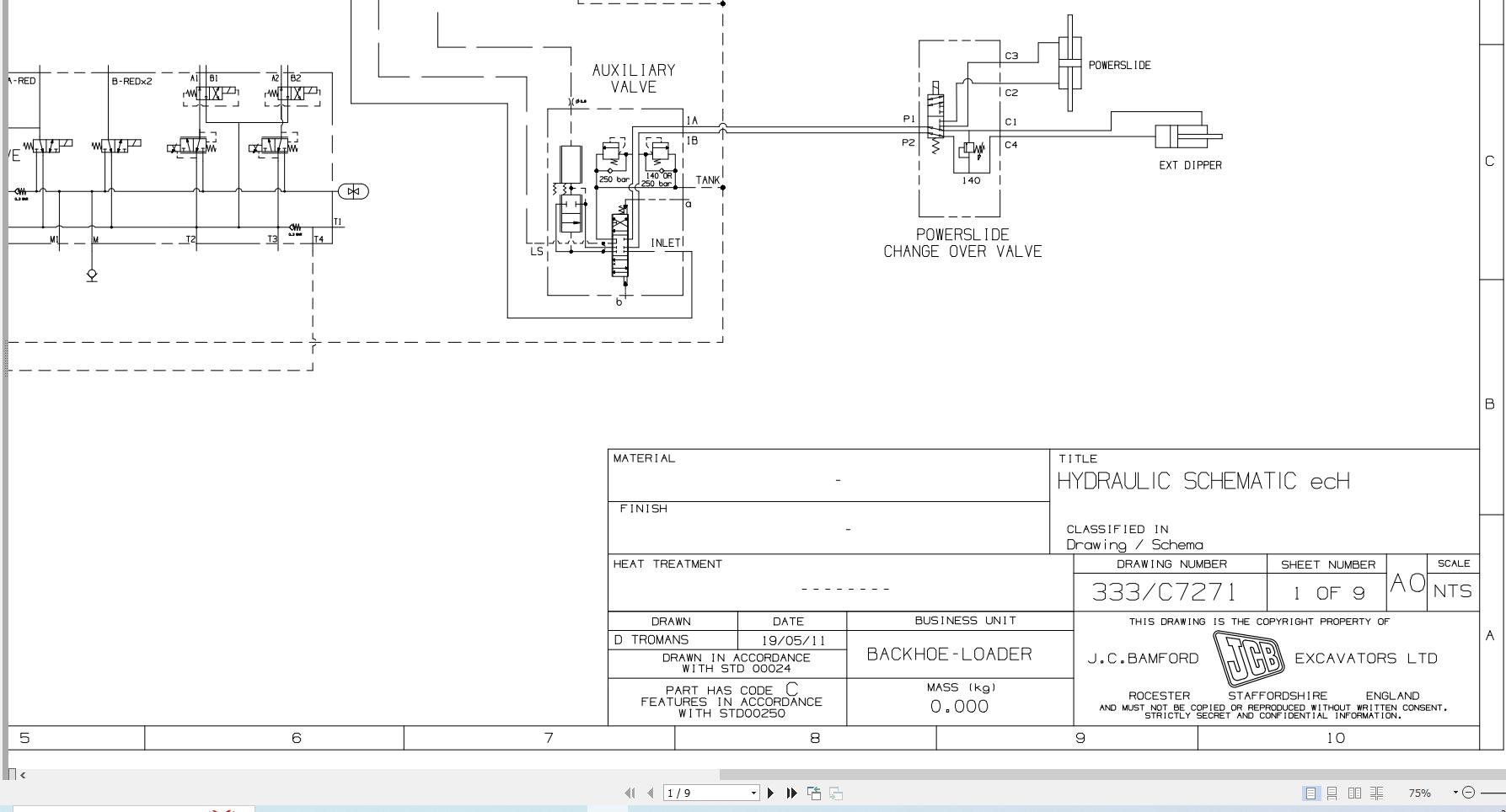Click the left scroll arrow
The width and height of the screenshot is (1506, 812).
[x=23, y=775]
